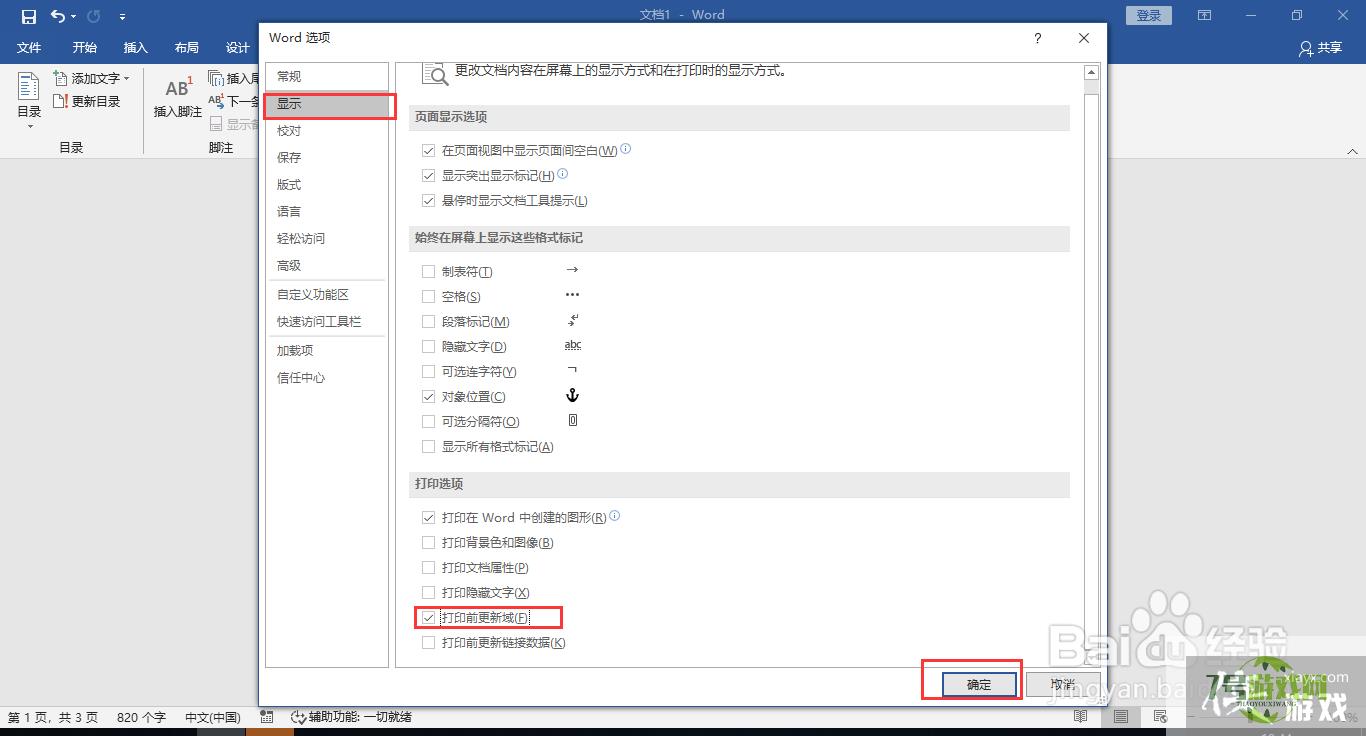
Task: Enable 打印隐藏文字 checkbox
Action: pyautogui.click(x=429, y=593)
